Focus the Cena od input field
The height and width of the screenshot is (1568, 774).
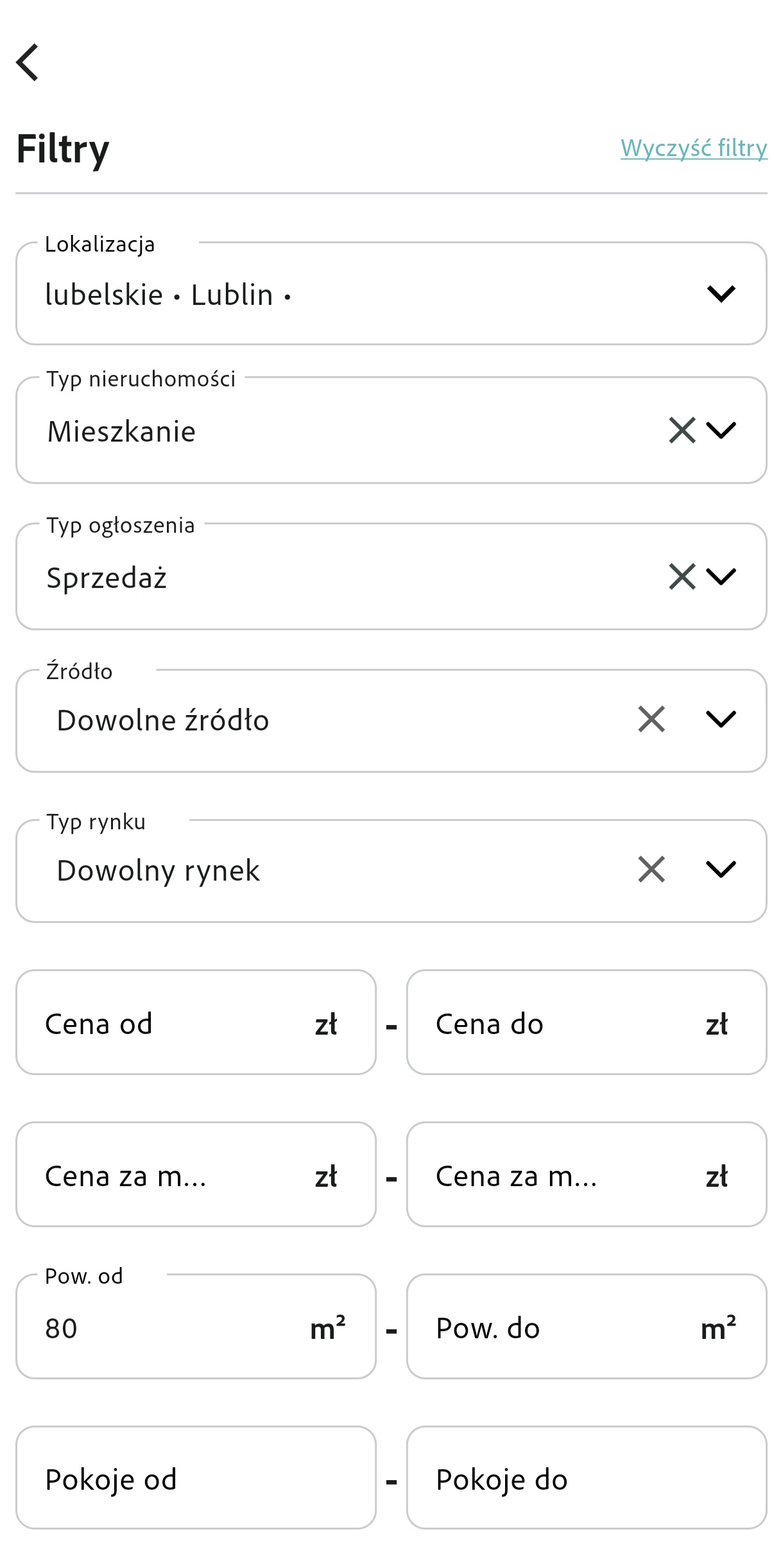pyautogui.click(x=196, y=1022)
